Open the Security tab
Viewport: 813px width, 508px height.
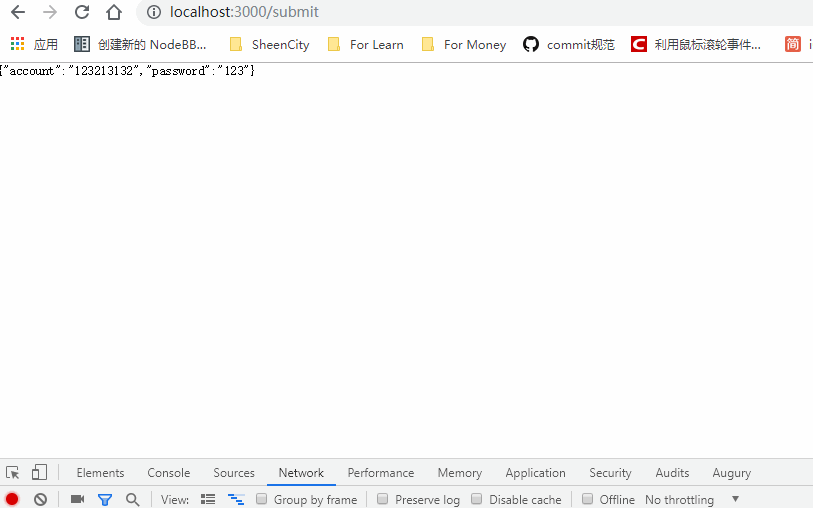[x=610, y=473]
